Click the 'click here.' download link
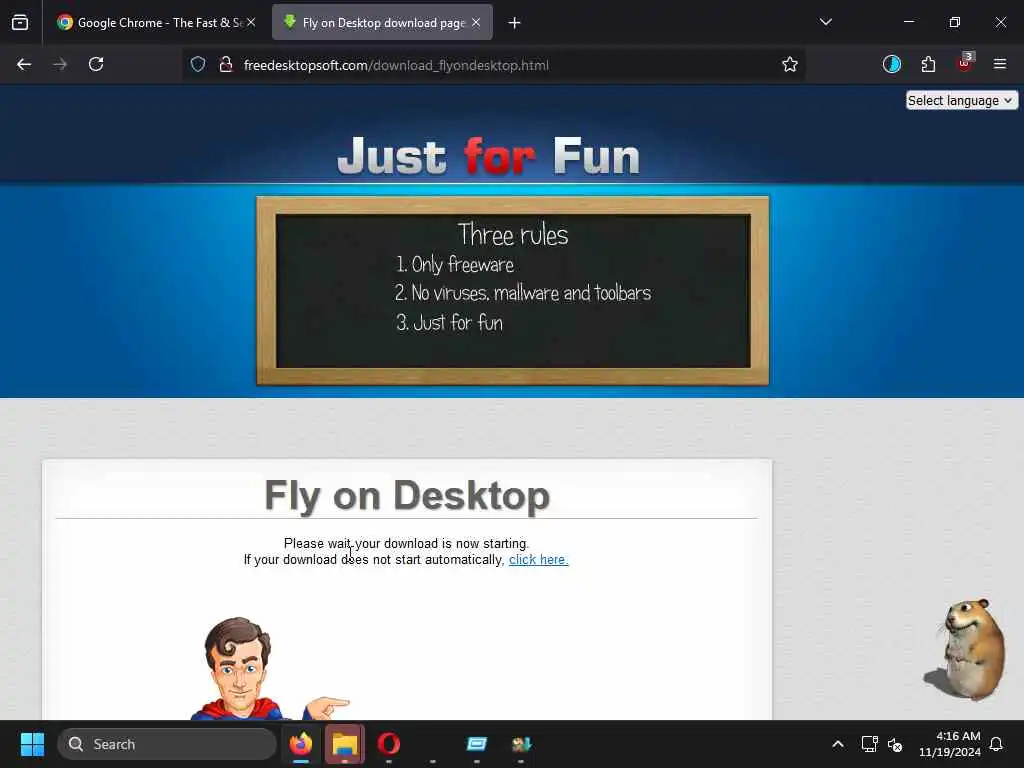1024x768 pixels. (x=538, y=560)
